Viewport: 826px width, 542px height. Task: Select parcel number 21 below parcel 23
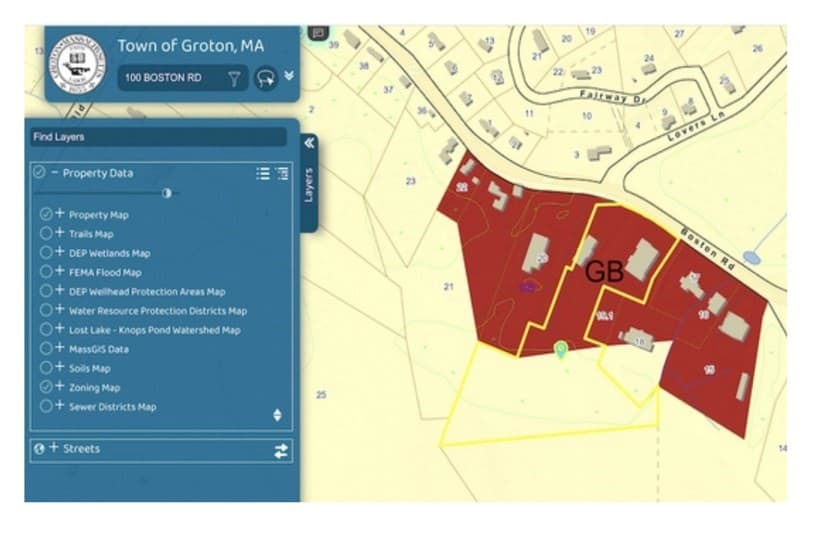[448, 287]
